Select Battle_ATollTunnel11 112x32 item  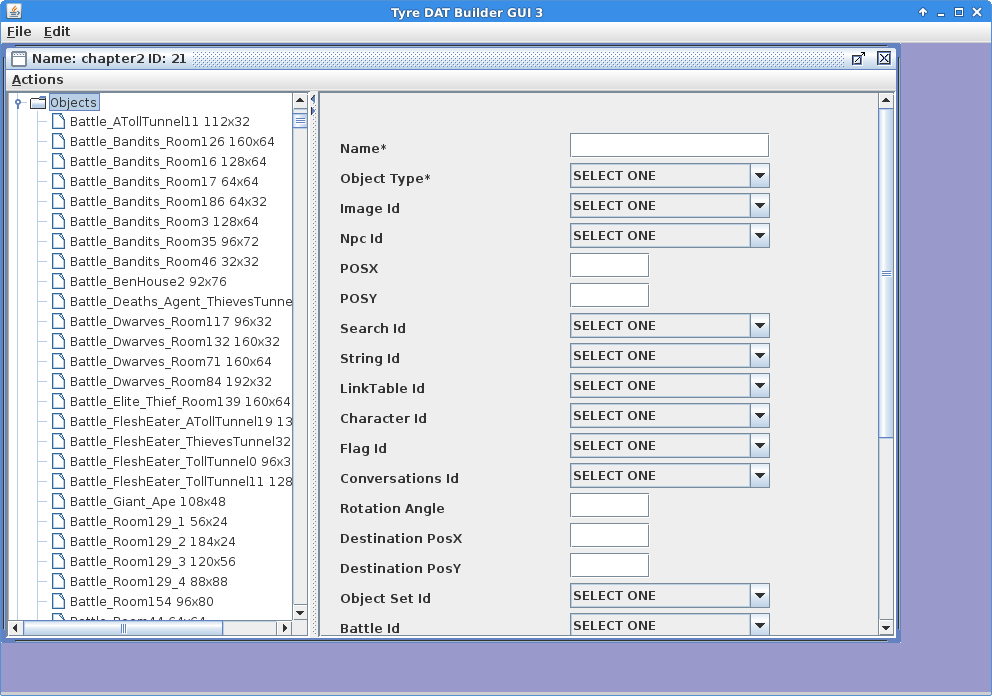159,121
